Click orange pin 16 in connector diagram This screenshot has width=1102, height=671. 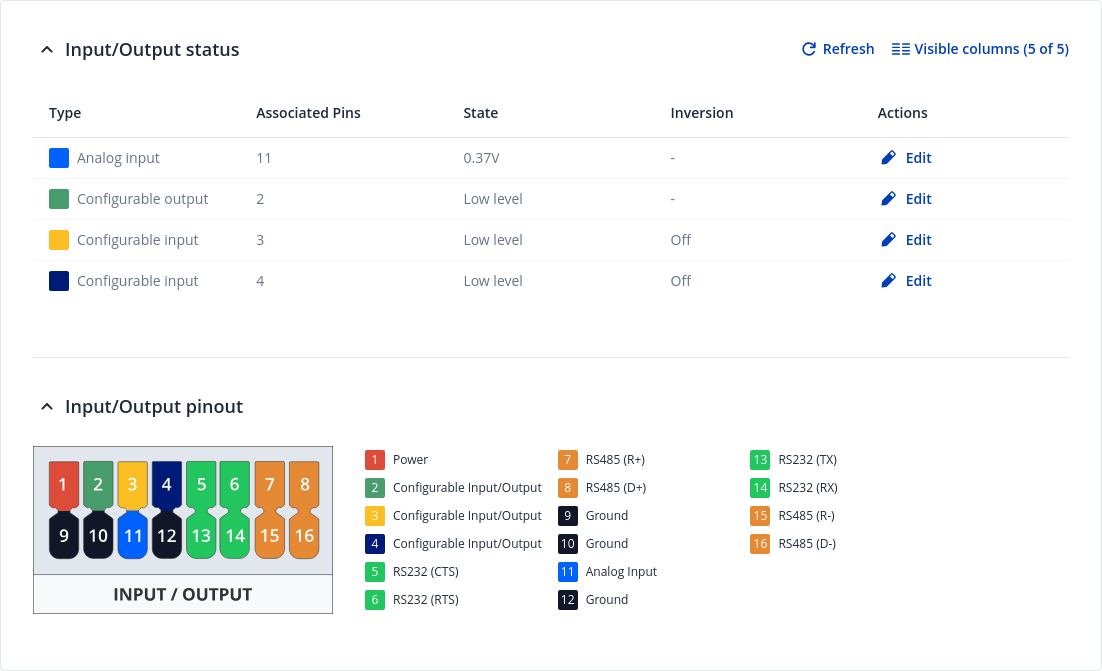click(304, 535)
